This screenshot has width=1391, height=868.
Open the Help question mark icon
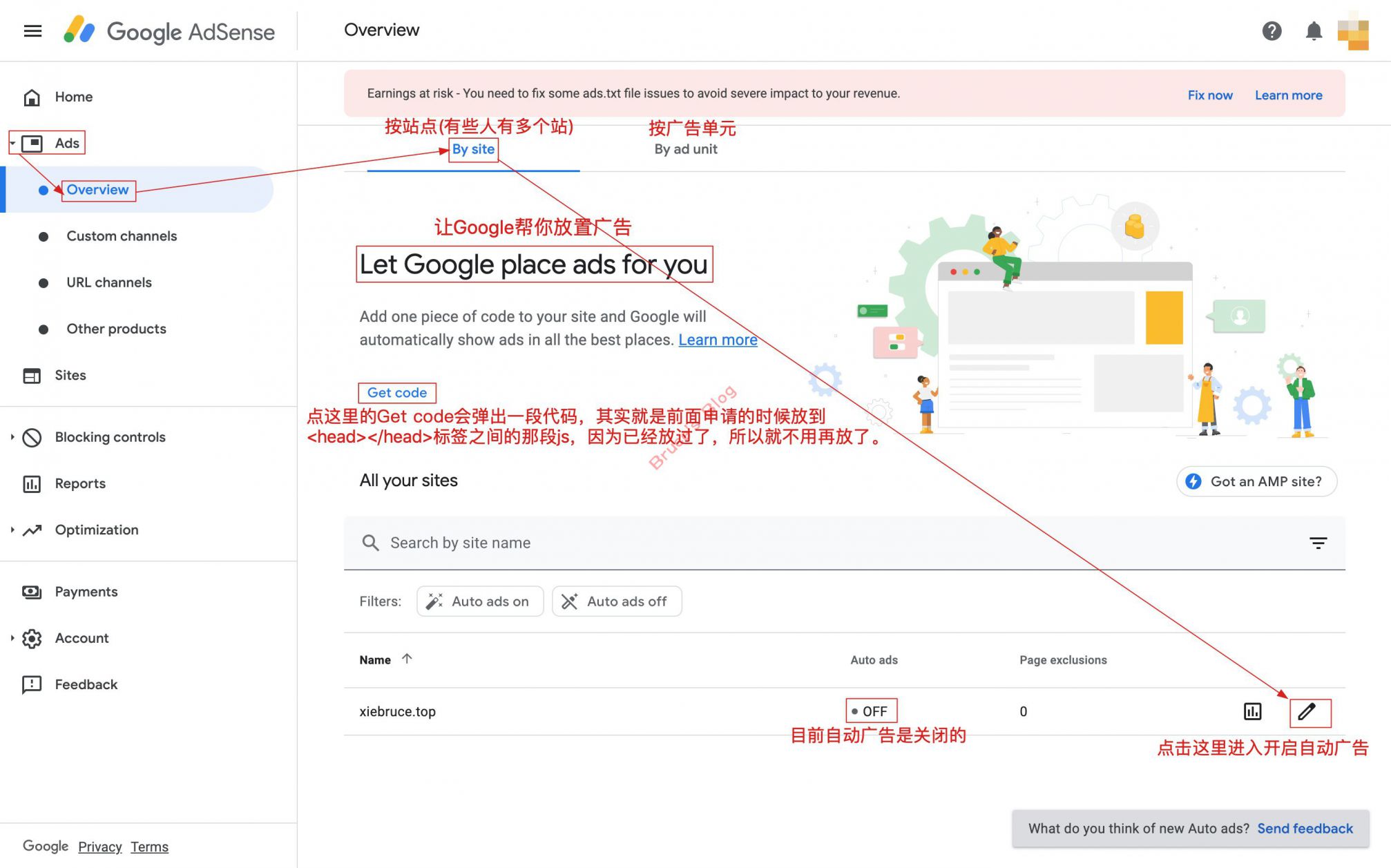(x=1272, y=31)
